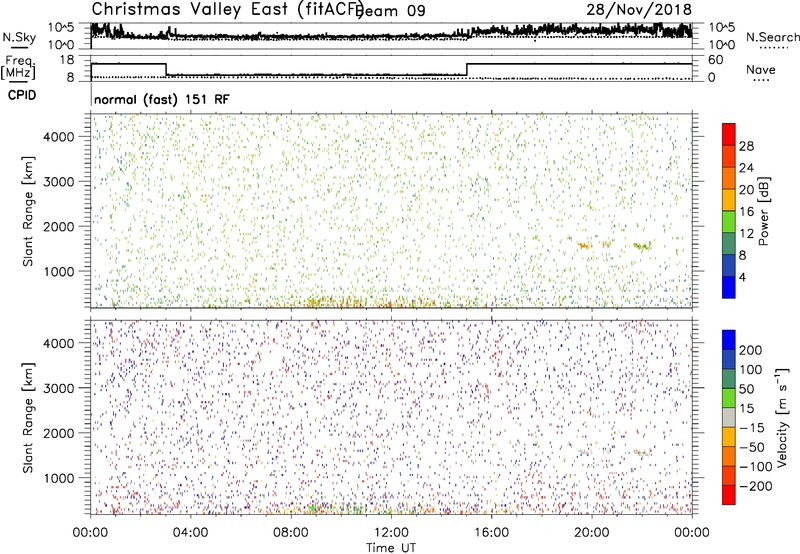Select the 'normal (fast) 151 RF' text
The image size is (800, 554).
click(162, 99)
